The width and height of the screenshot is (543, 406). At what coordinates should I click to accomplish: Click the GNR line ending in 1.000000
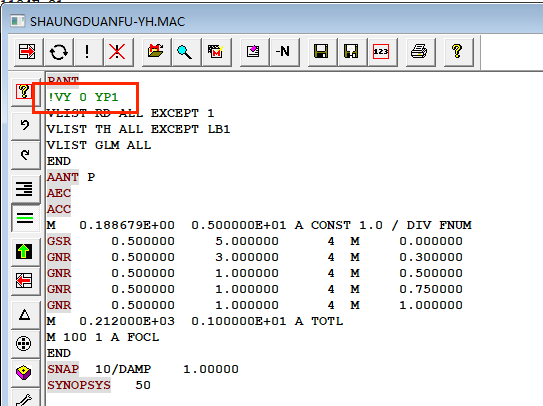tap(255, 305)
